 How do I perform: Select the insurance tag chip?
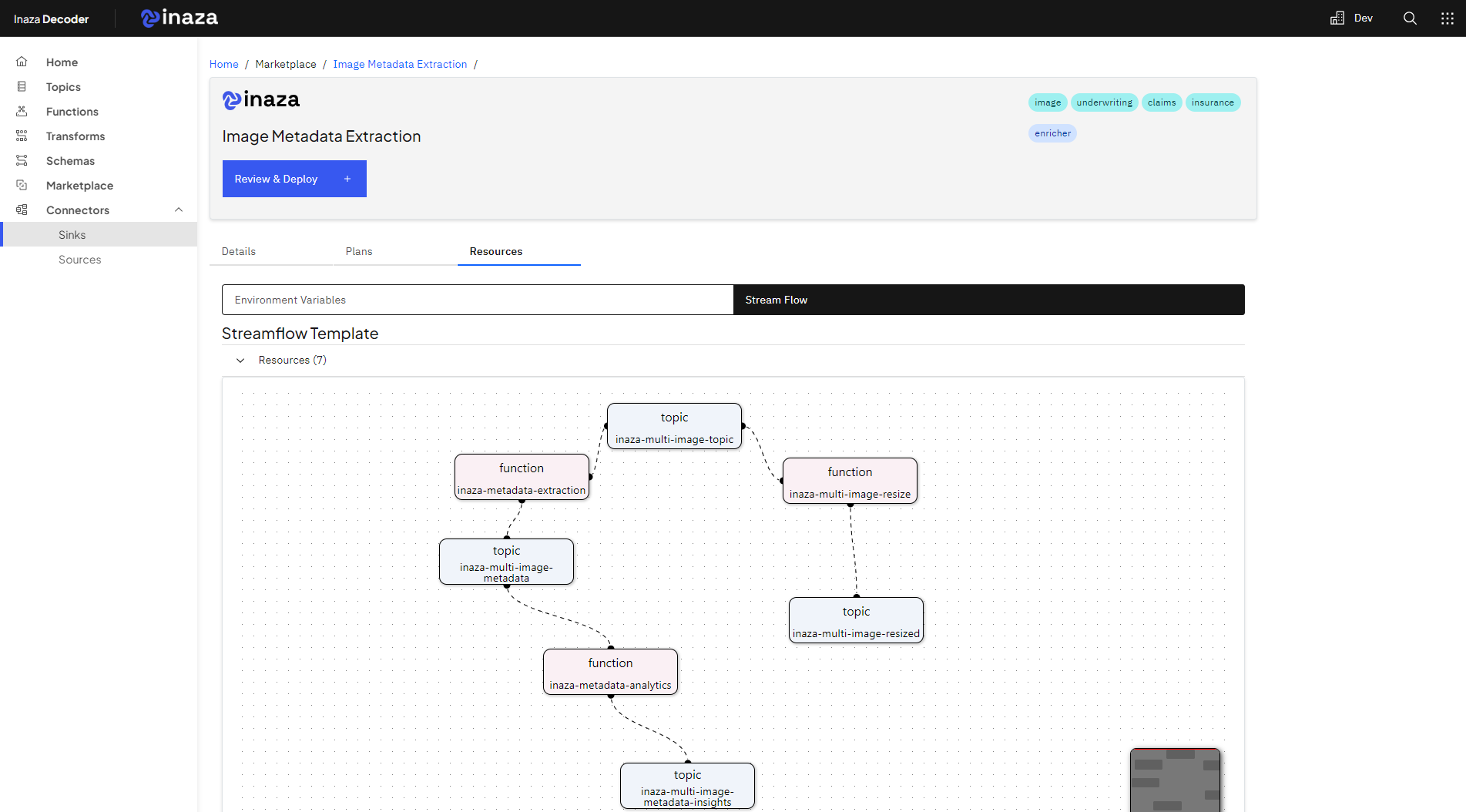[x=1213, y=102]
